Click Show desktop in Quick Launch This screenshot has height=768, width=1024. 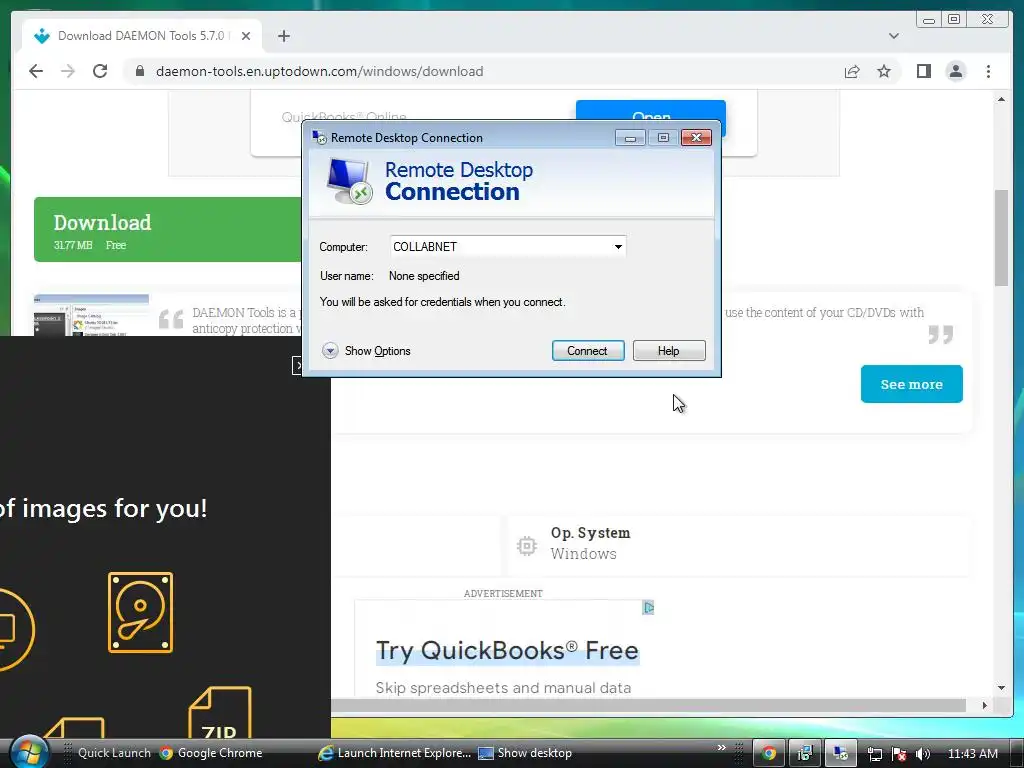click(x=526, y=753)
